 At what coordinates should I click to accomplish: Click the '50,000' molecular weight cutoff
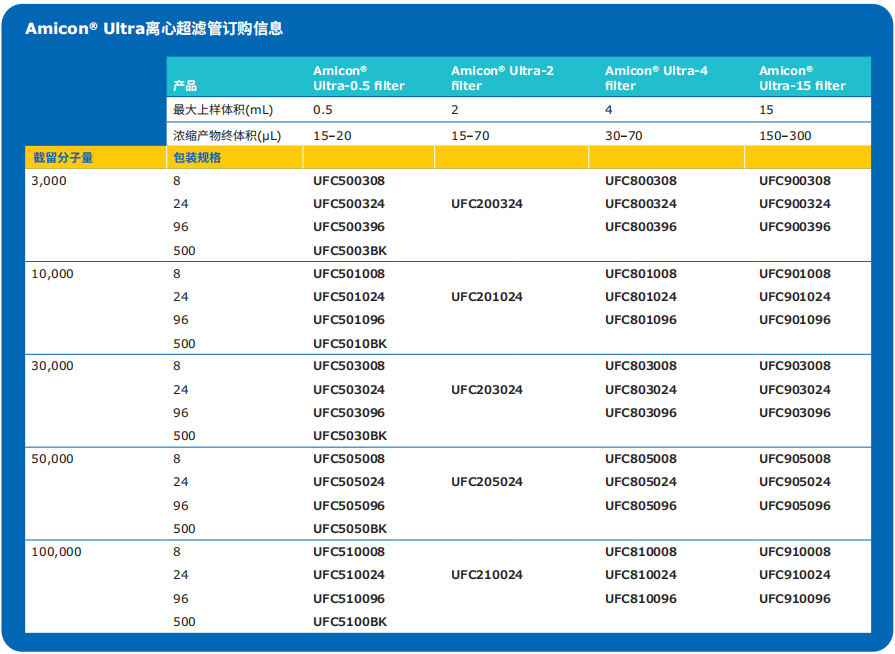pos(53,459)
